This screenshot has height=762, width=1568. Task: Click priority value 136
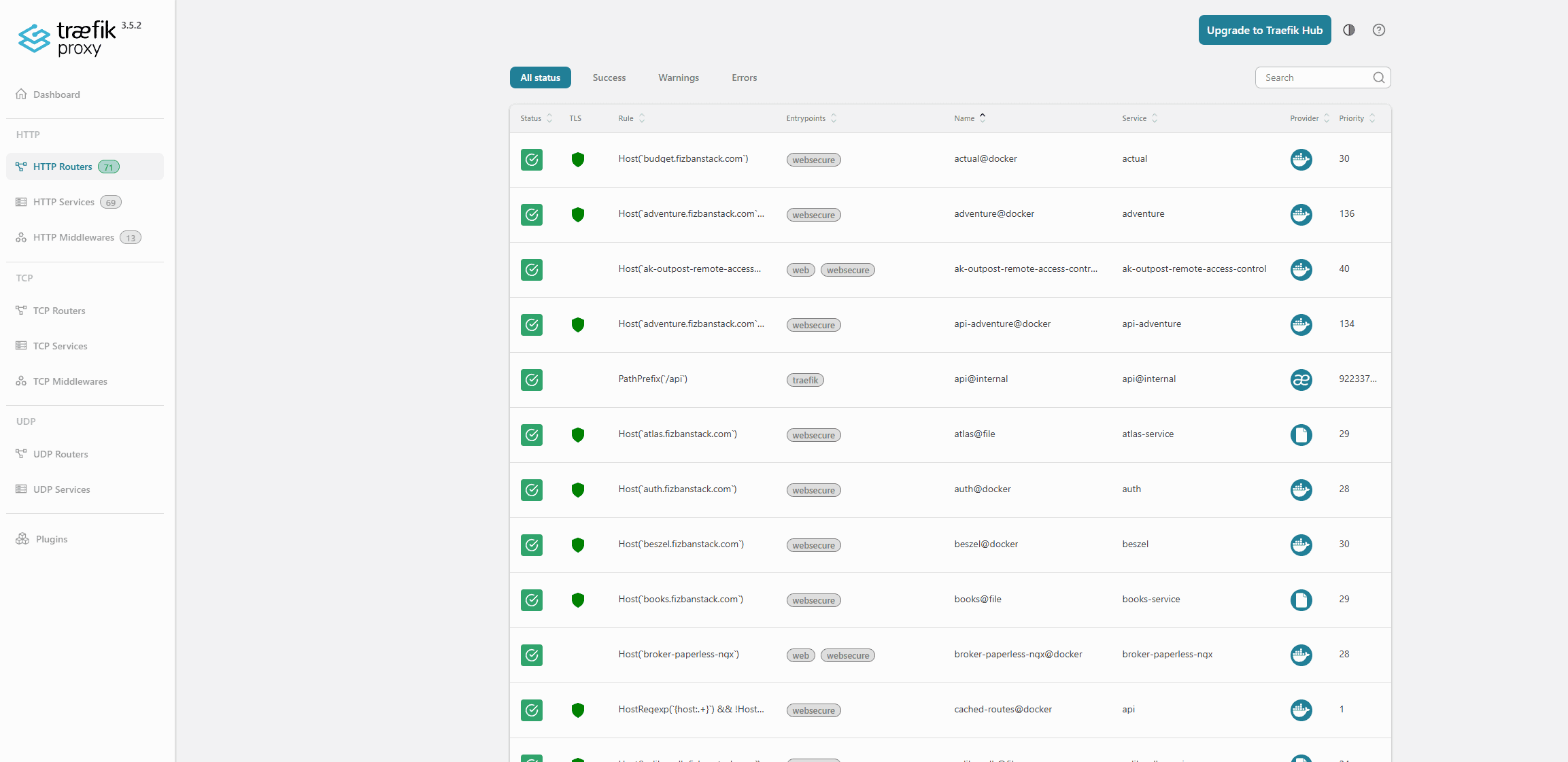[x=1346, y=214]
